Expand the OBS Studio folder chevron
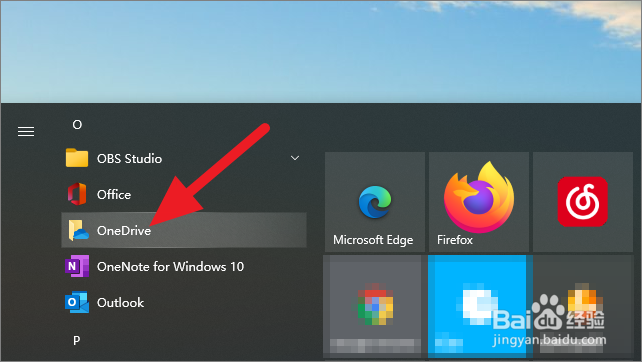642x362 pixels. [295, 158]
